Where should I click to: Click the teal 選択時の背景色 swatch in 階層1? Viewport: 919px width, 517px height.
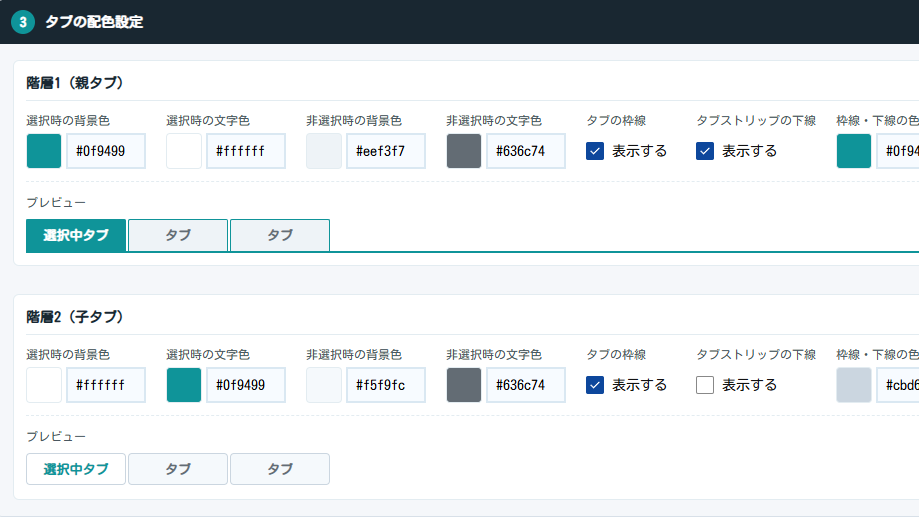coord(44,151)
